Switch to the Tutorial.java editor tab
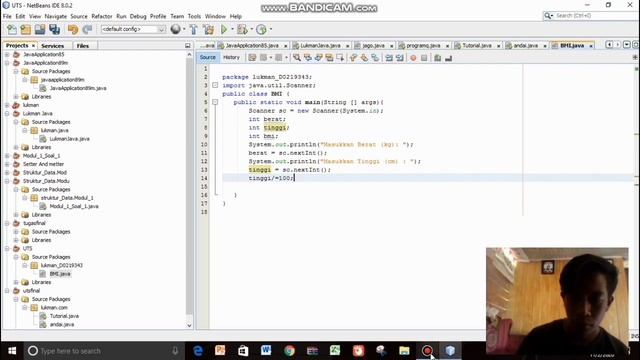This screenshot has width=640, height=360. pos(477,46)
